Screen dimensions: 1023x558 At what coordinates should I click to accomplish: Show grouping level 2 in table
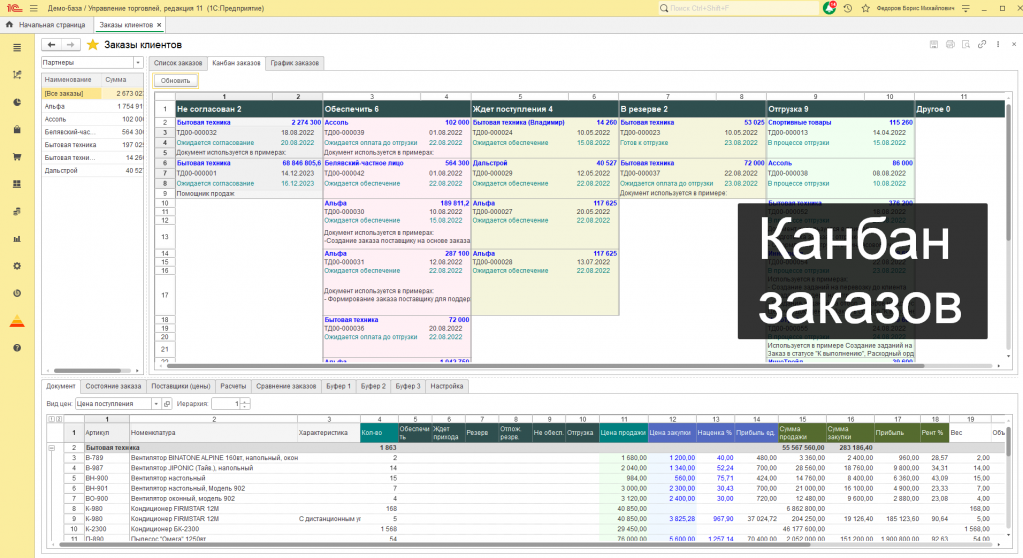coord(59,419)
